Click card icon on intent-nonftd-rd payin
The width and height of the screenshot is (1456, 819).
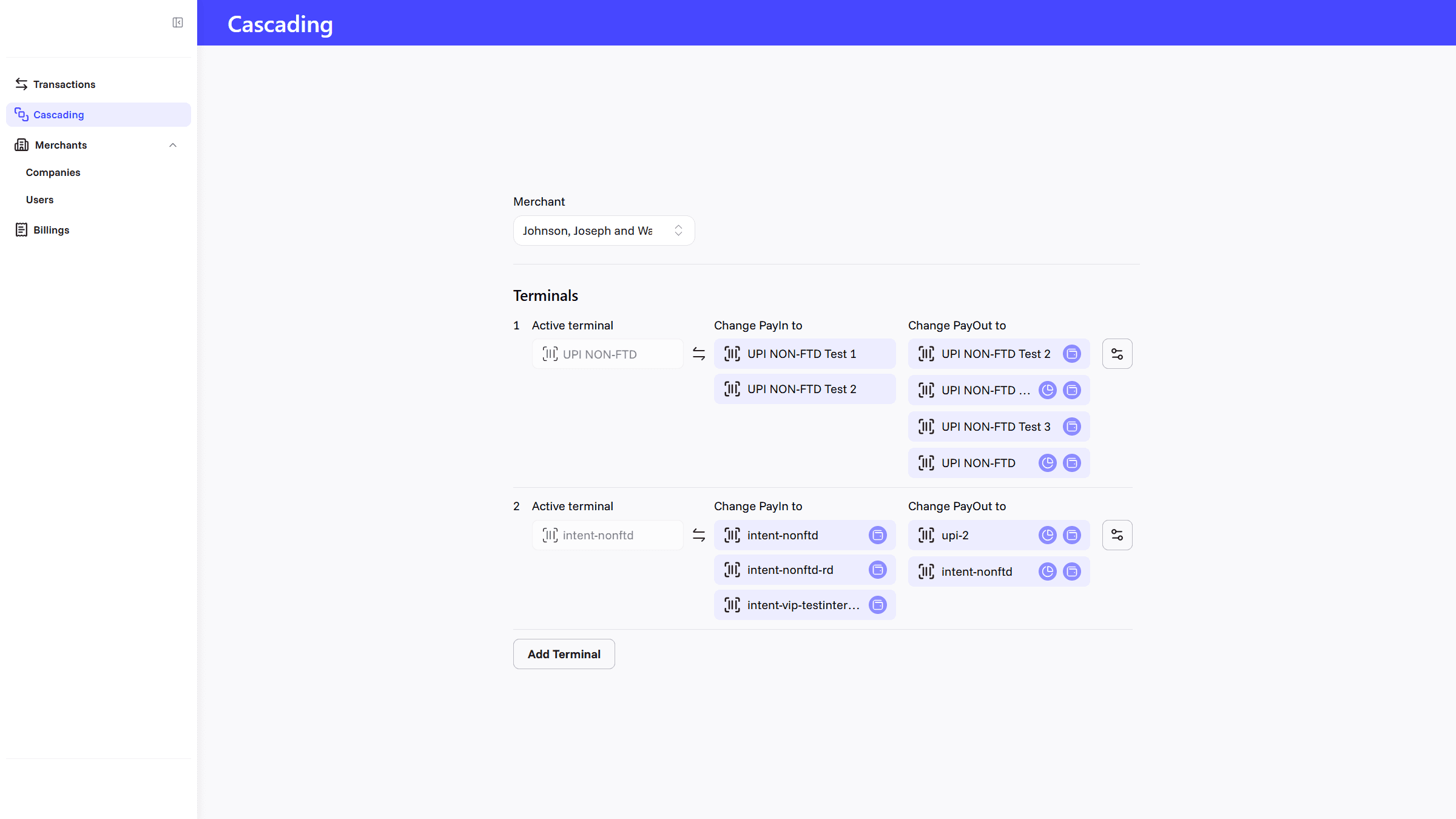click(878, 570)
